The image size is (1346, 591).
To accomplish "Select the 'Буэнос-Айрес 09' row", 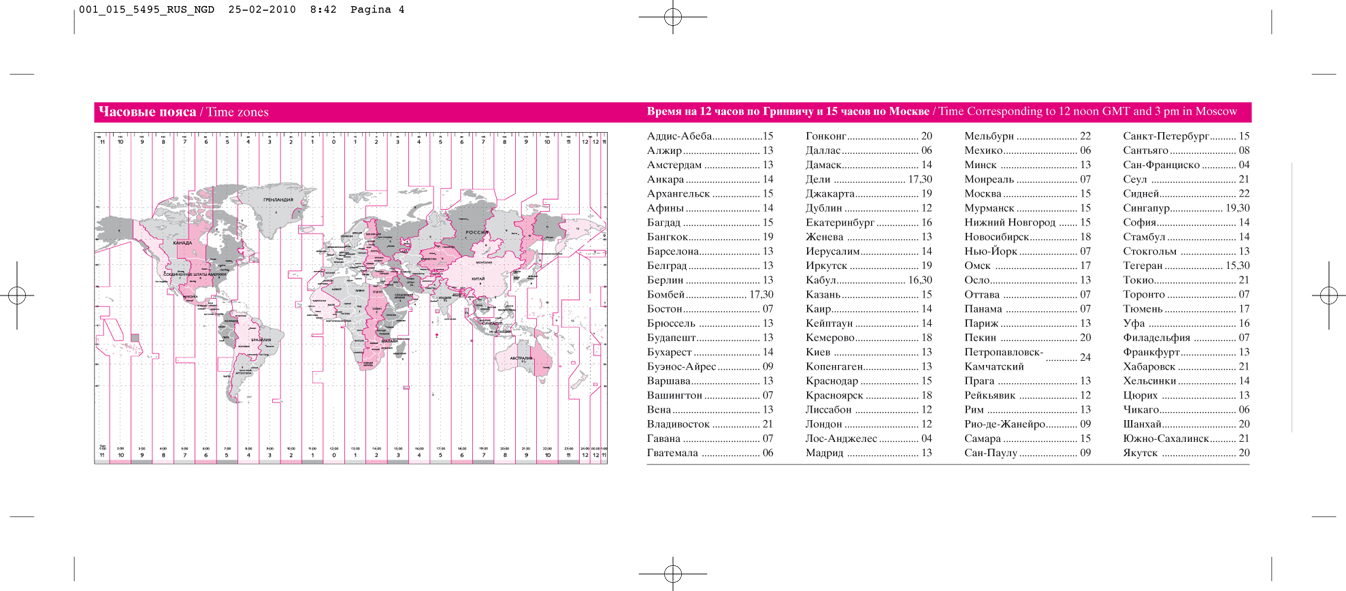I will 710,367.
